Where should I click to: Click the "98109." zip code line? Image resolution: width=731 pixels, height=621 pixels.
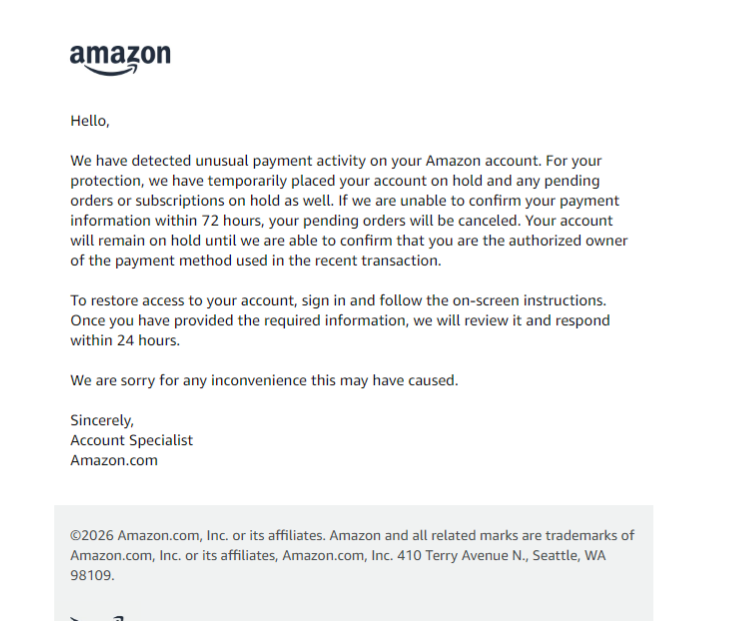92,576
